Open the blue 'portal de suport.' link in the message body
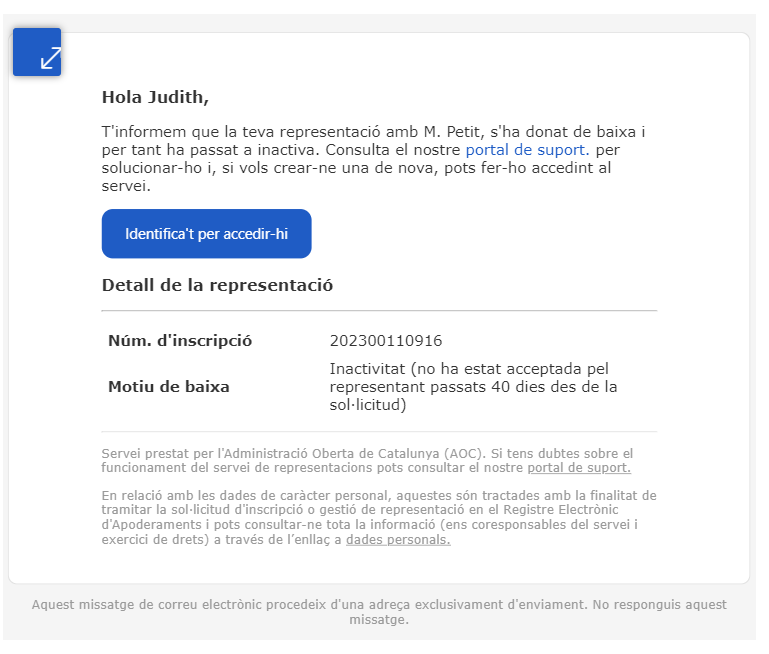 (x=527, y=150)
